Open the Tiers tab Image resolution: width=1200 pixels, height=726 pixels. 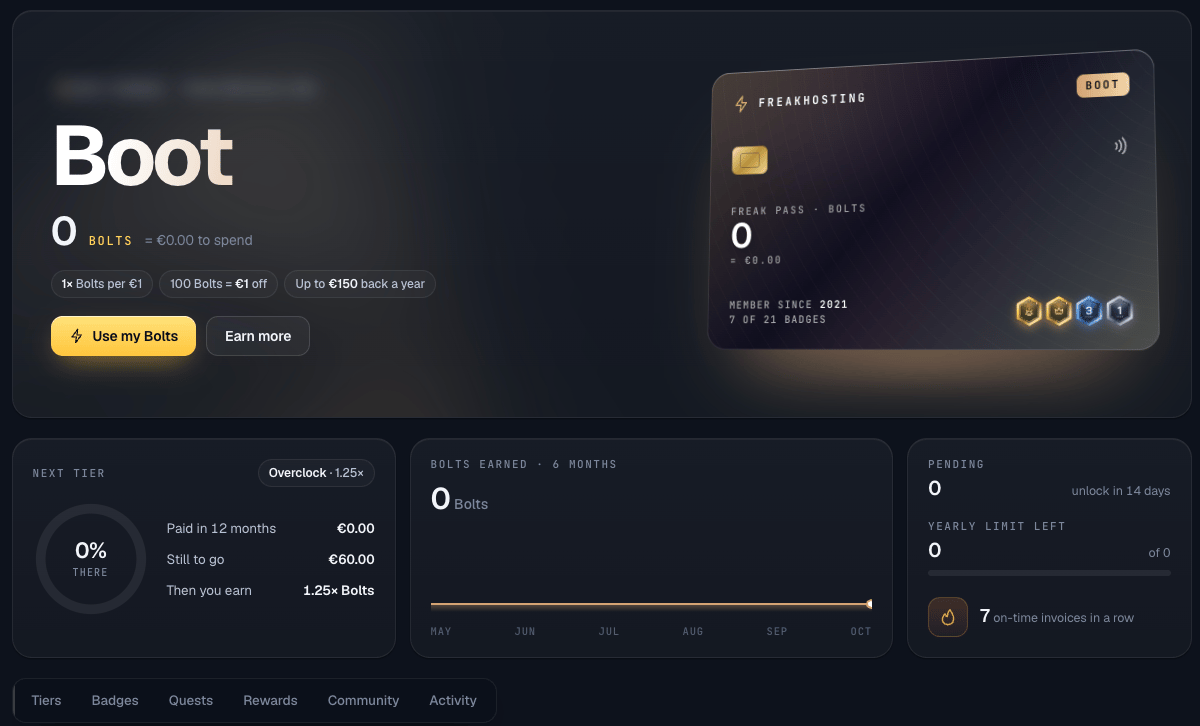[x=46, y=700]
